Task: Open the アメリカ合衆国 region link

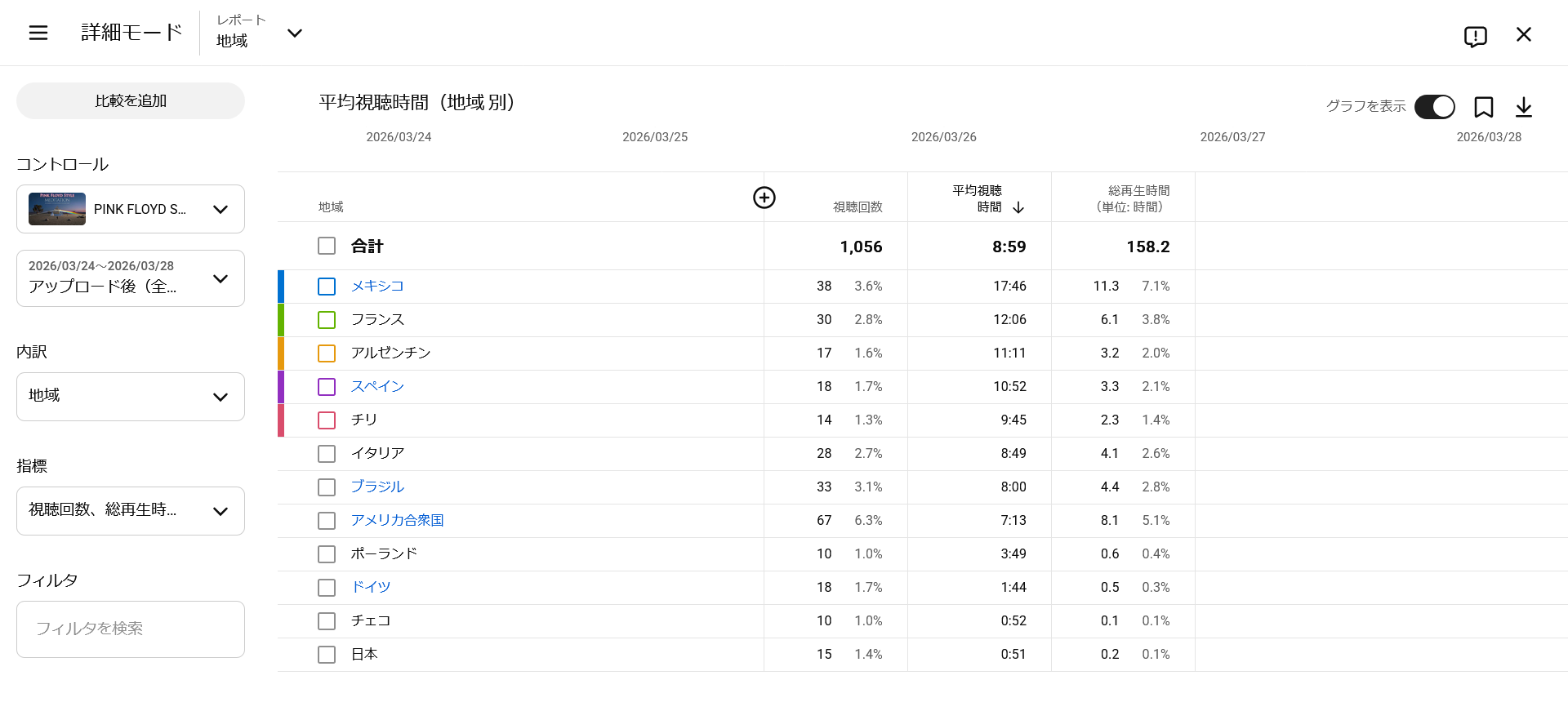Action: click(397, 520)
